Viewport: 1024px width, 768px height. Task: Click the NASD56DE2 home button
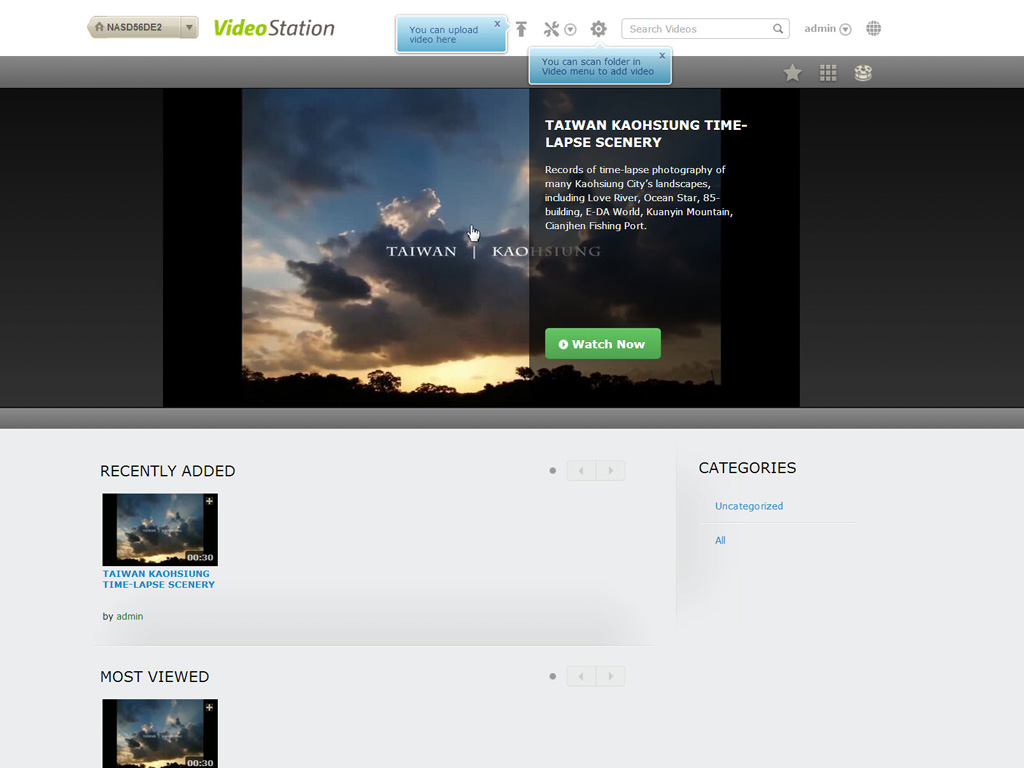[x=134, y=27]
